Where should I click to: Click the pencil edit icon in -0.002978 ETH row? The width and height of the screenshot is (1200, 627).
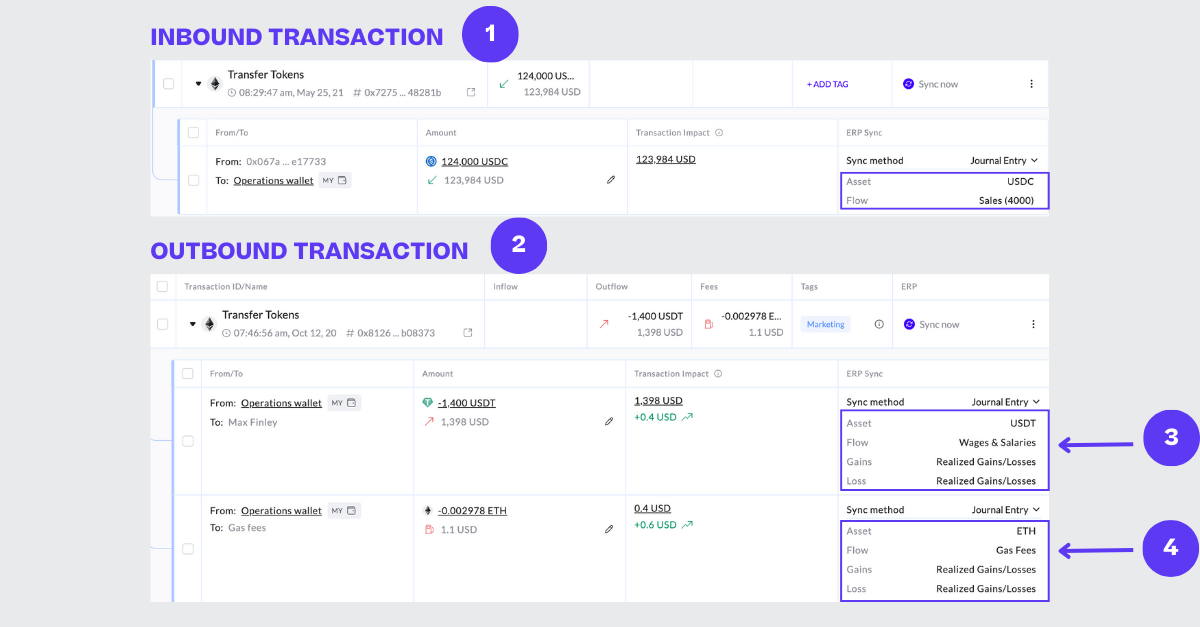(609, 529)
